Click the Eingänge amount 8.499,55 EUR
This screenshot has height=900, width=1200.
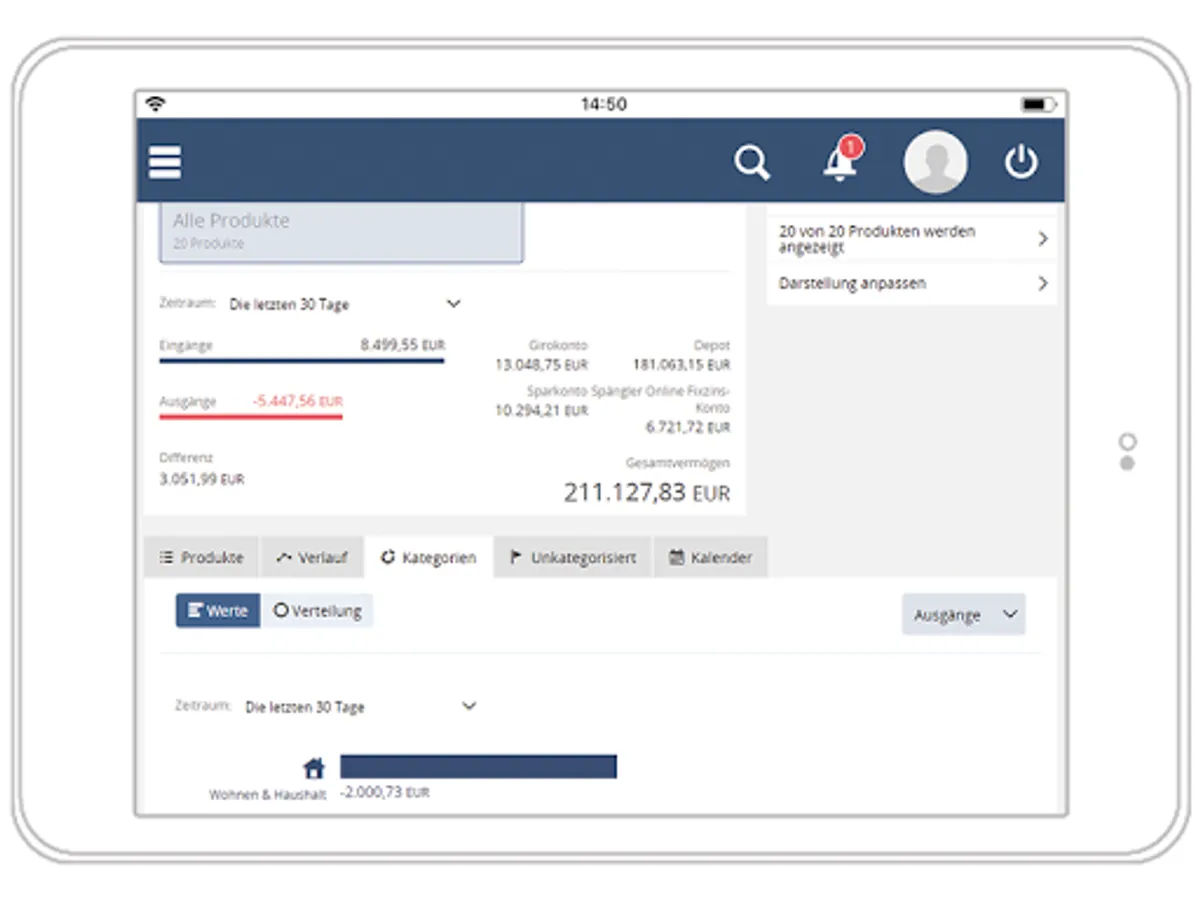coord(402,345)
